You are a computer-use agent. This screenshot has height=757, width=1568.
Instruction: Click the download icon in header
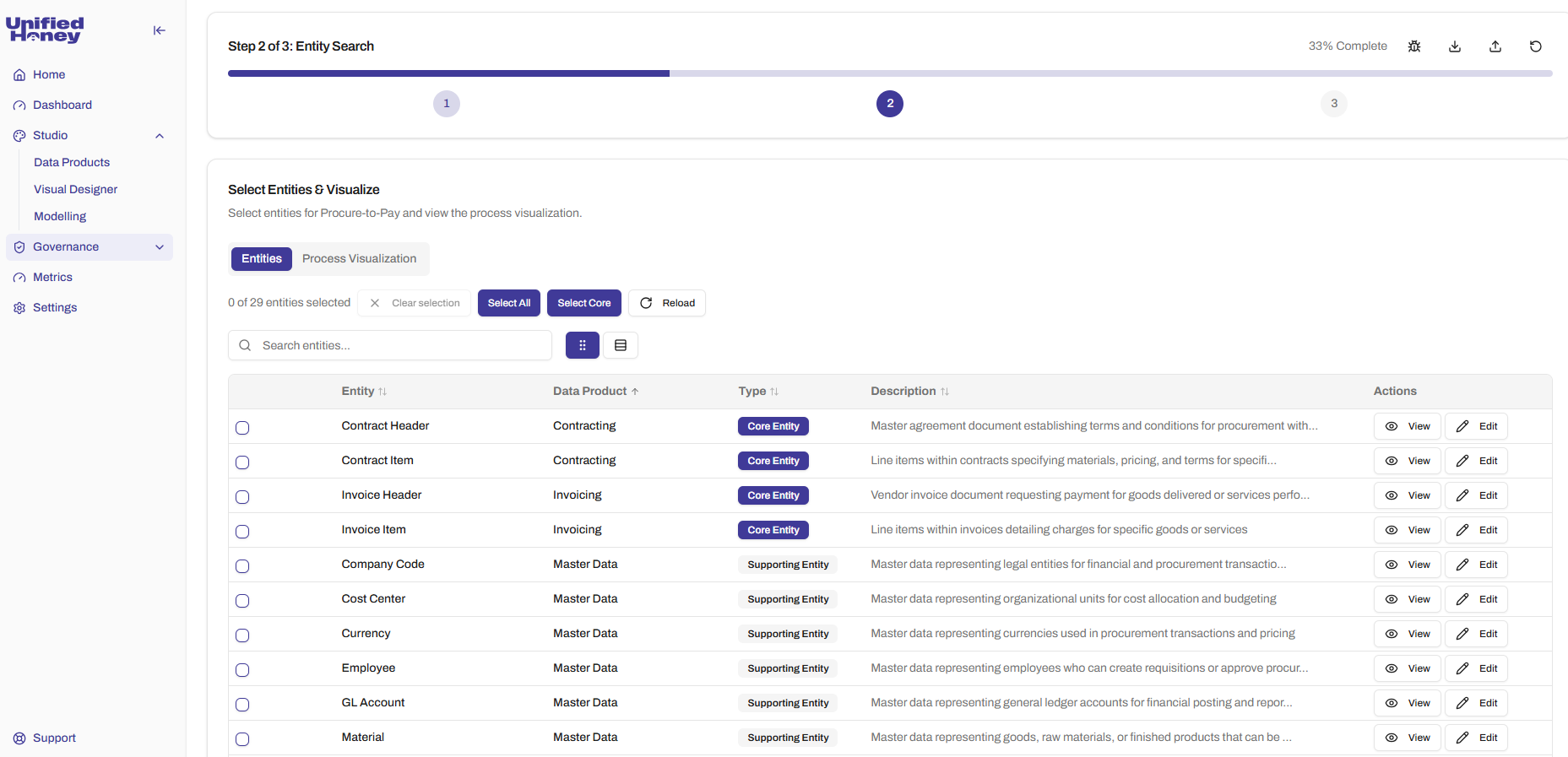(x=1455, y=46)
